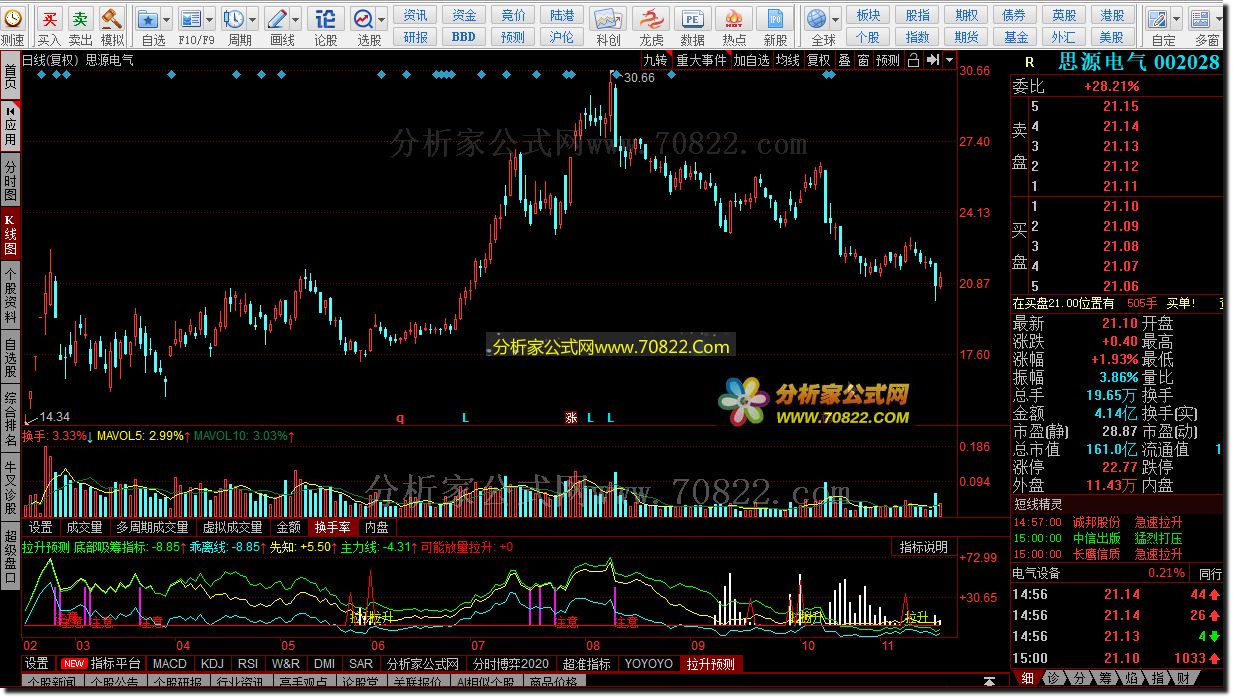
Task: Click the 买入 buy icon
Action: [49, 18]
